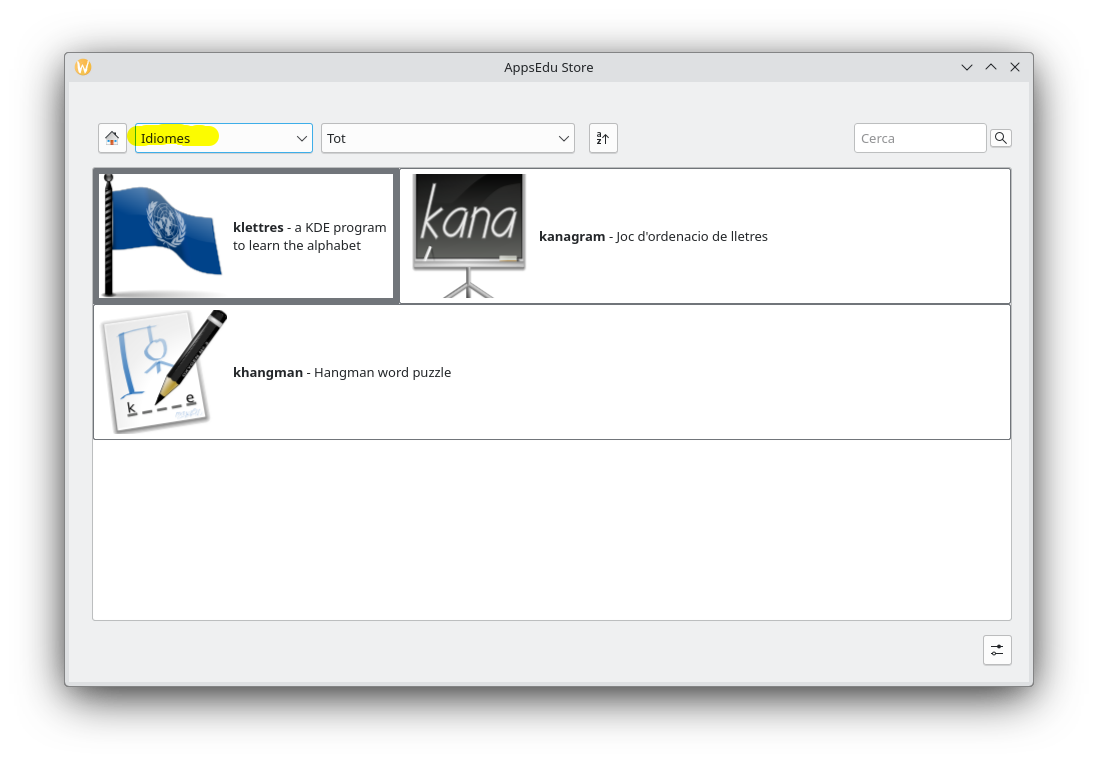Open the Idiomes category dropdown

(223, 138)
